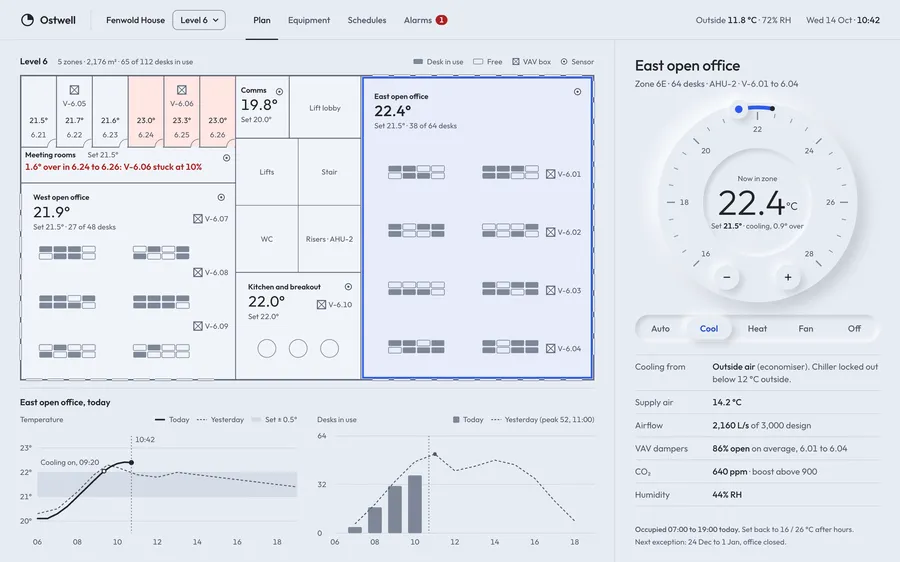
Task: Toggle the Yesterday series in temperature legend
Action: pyautogui.click(x=220, y=420)
